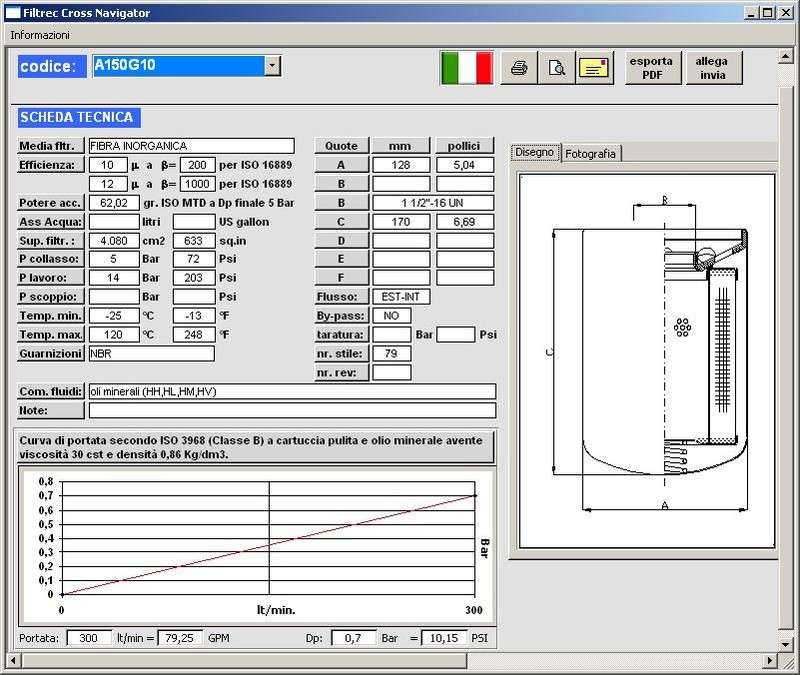The image size is (800, 675).
Task: Click the horizontal scrollbar right arrow
Action: 768,660
